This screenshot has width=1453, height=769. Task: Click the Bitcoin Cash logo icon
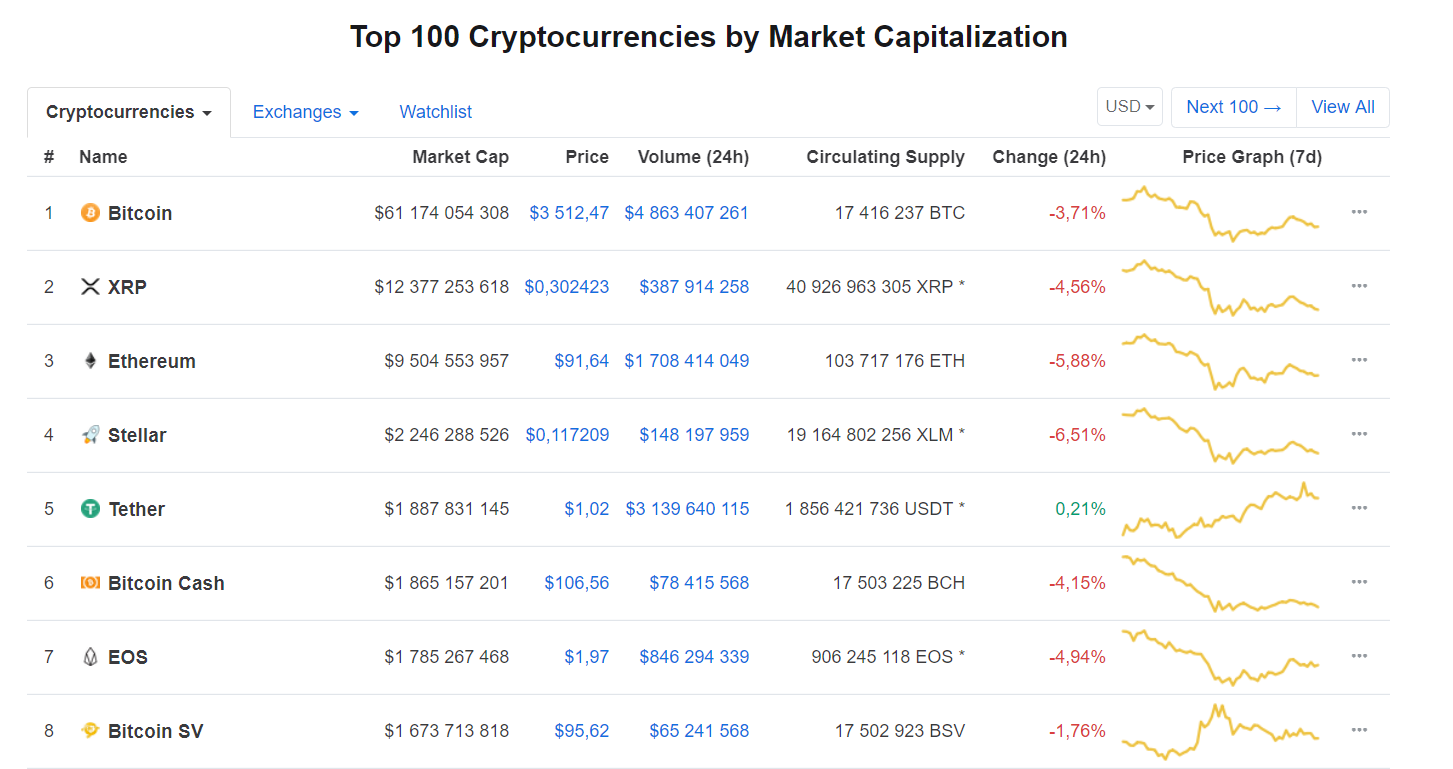90,583
